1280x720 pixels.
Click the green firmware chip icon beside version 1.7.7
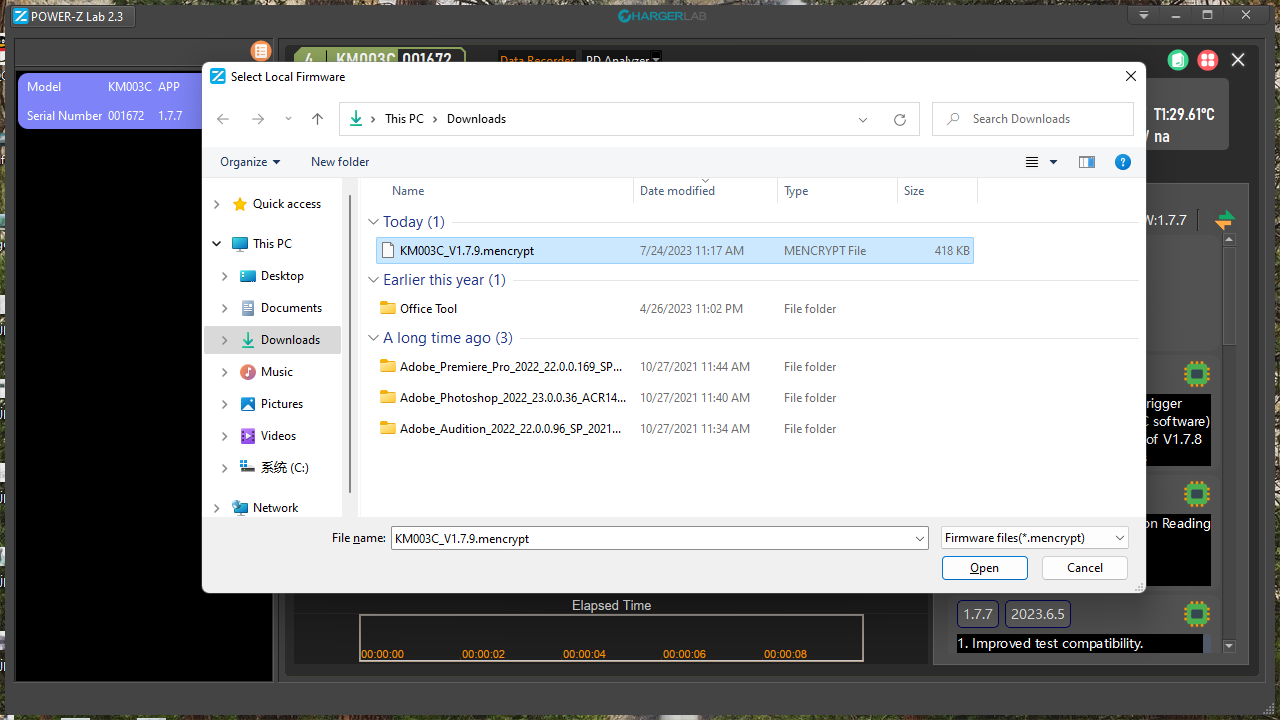(x=1196, y=613)
